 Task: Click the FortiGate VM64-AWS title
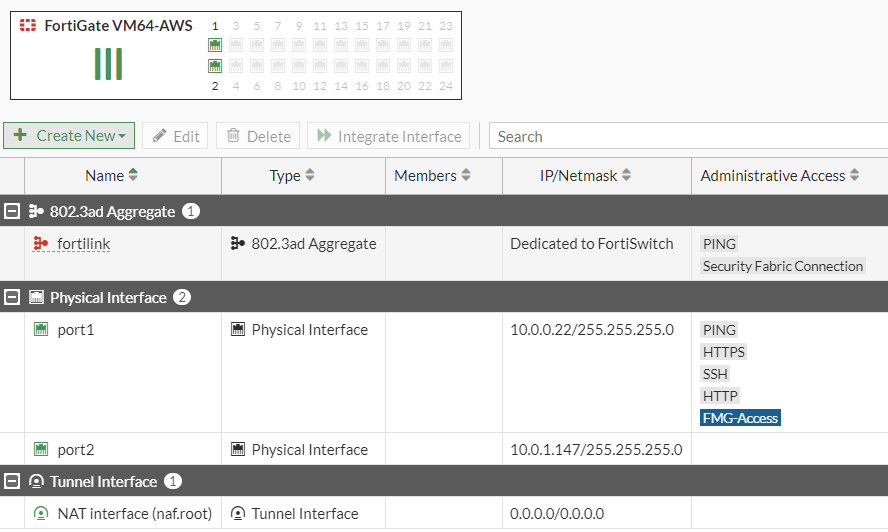[x=118, y=25]
